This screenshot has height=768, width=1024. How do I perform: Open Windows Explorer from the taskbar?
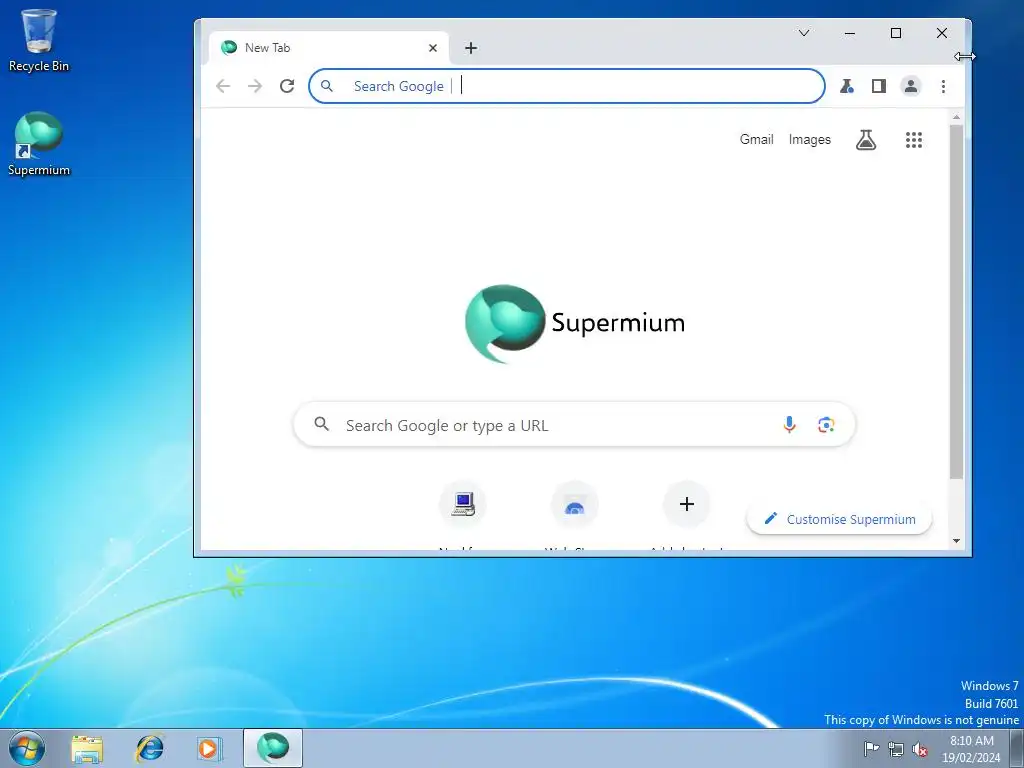[87, 748]
